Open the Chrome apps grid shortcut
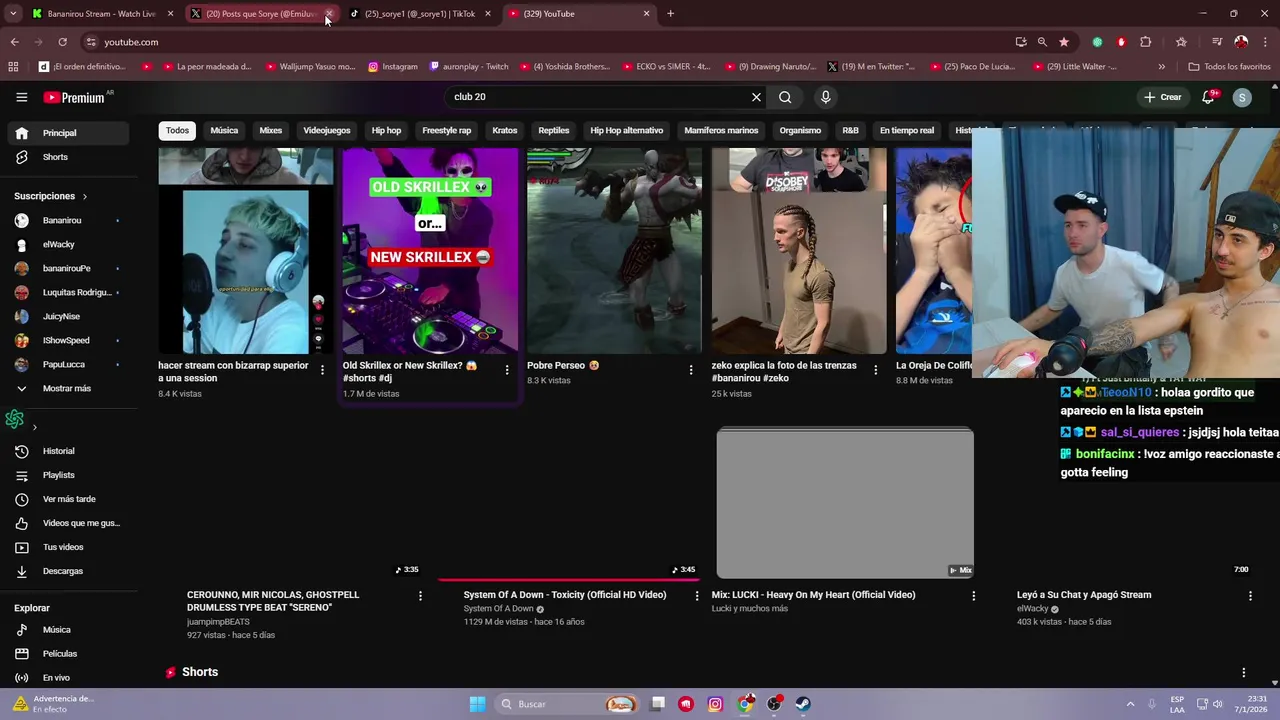Viewport: 1280px width, 720px height. (x=13, y=66)
